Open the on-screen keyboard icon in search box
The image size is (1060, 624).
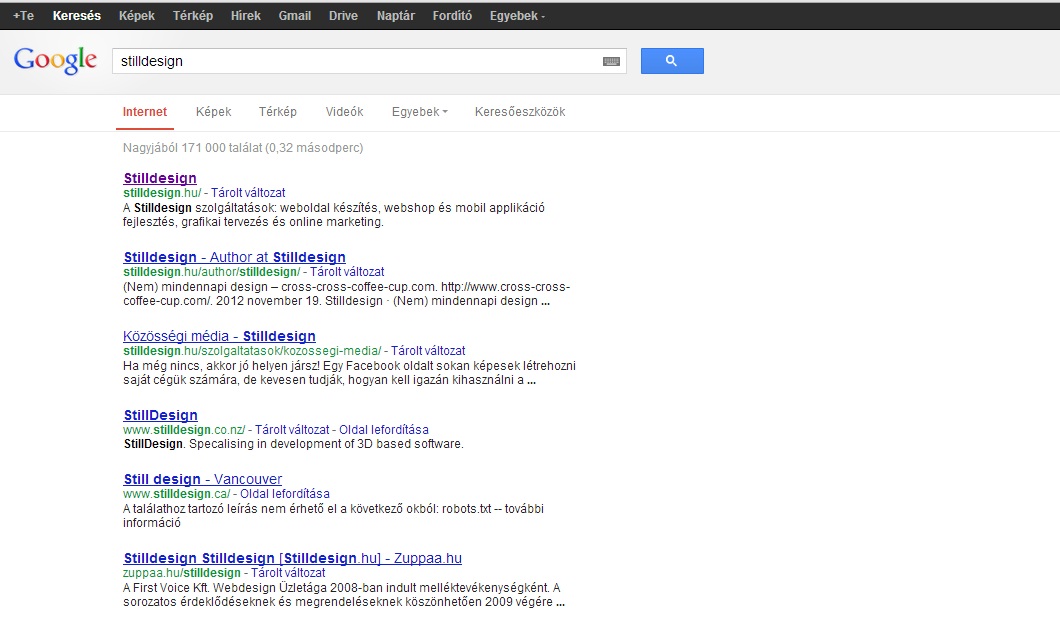(x=611, y=62)
